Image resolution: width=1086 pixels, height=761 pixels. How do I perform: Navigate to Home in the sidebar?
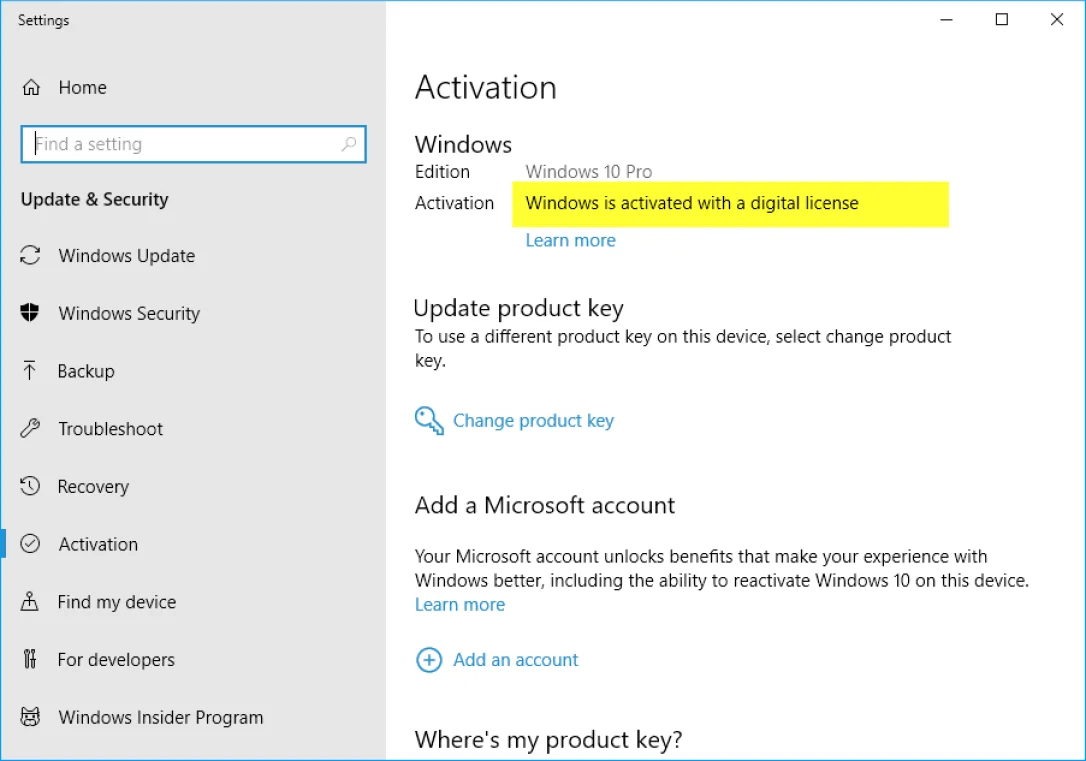pyautogui.click(x=83, y=88)
